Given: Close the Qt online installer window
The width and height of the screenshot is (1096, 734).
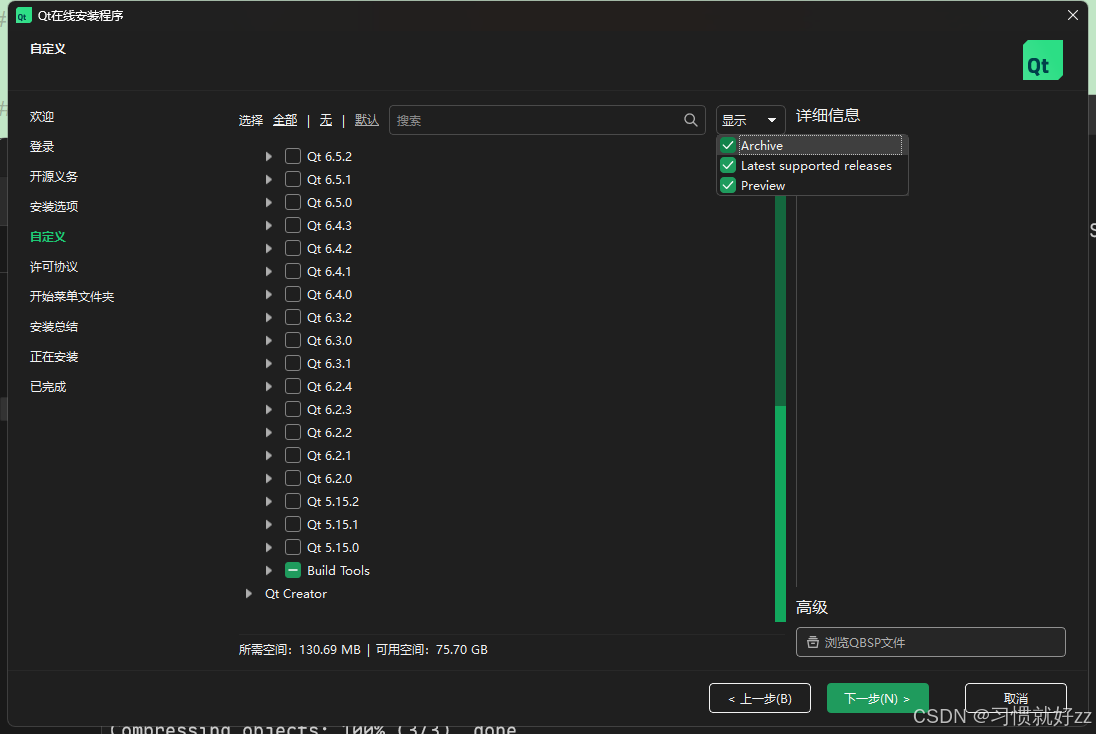Looking at the screenshot, I should tap(1073, 15).
